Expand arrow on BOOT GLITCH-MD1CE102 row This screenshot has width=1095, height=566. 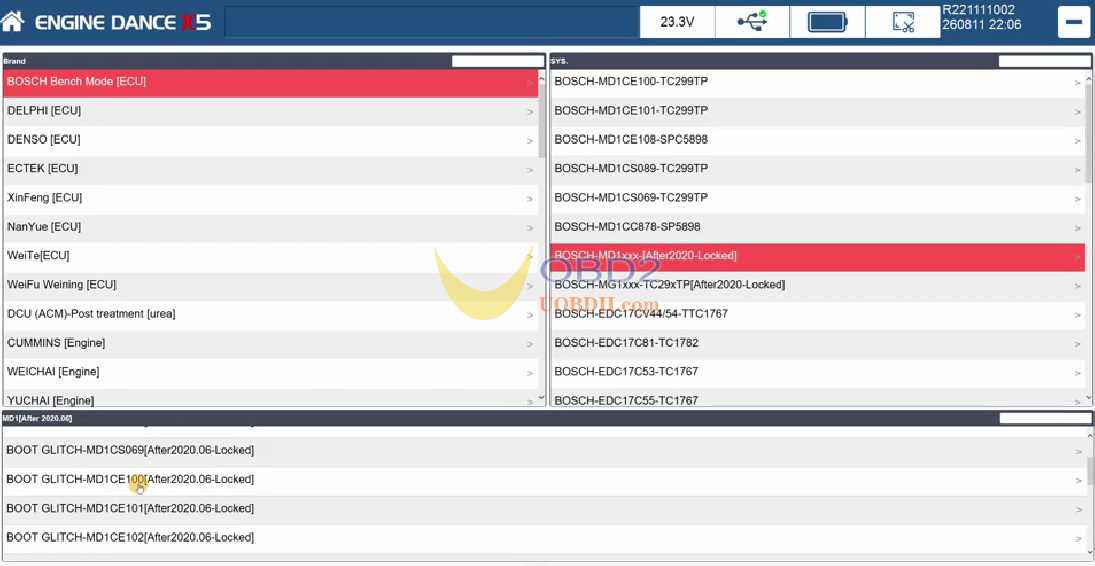coord(1078,539)
